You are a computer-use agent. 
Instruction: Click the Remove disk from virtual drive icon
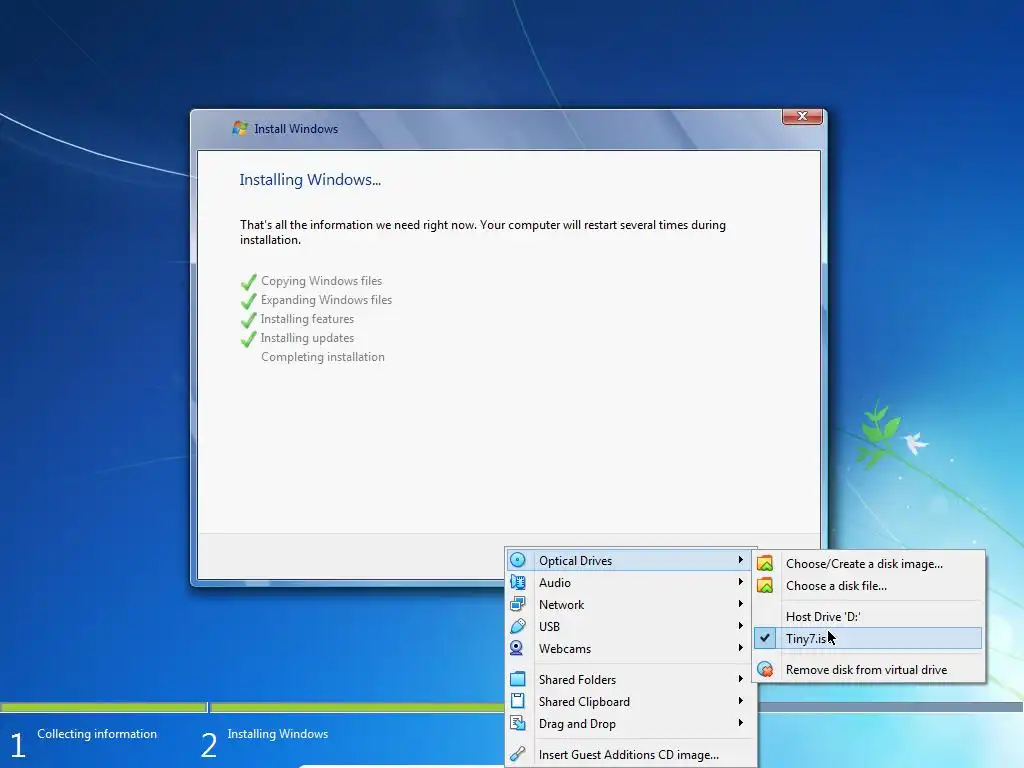click(765, 669)
